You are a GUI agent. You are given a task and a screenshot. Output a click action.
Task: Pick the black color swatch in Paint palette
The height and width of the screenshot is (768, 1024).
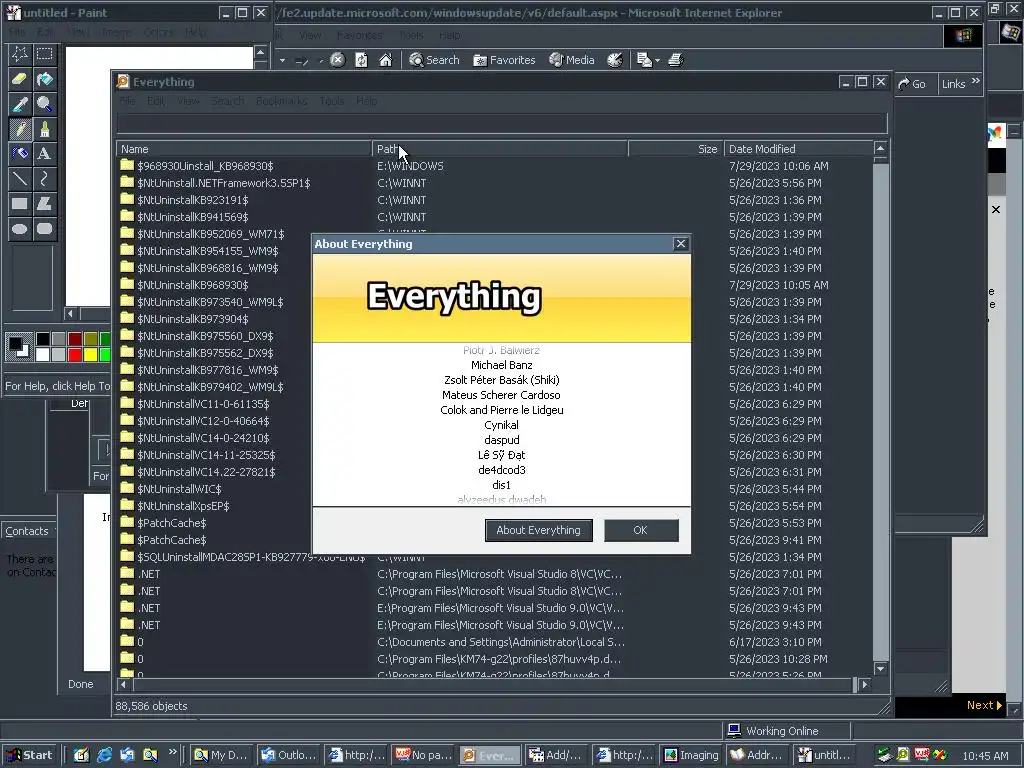(42, 339)
